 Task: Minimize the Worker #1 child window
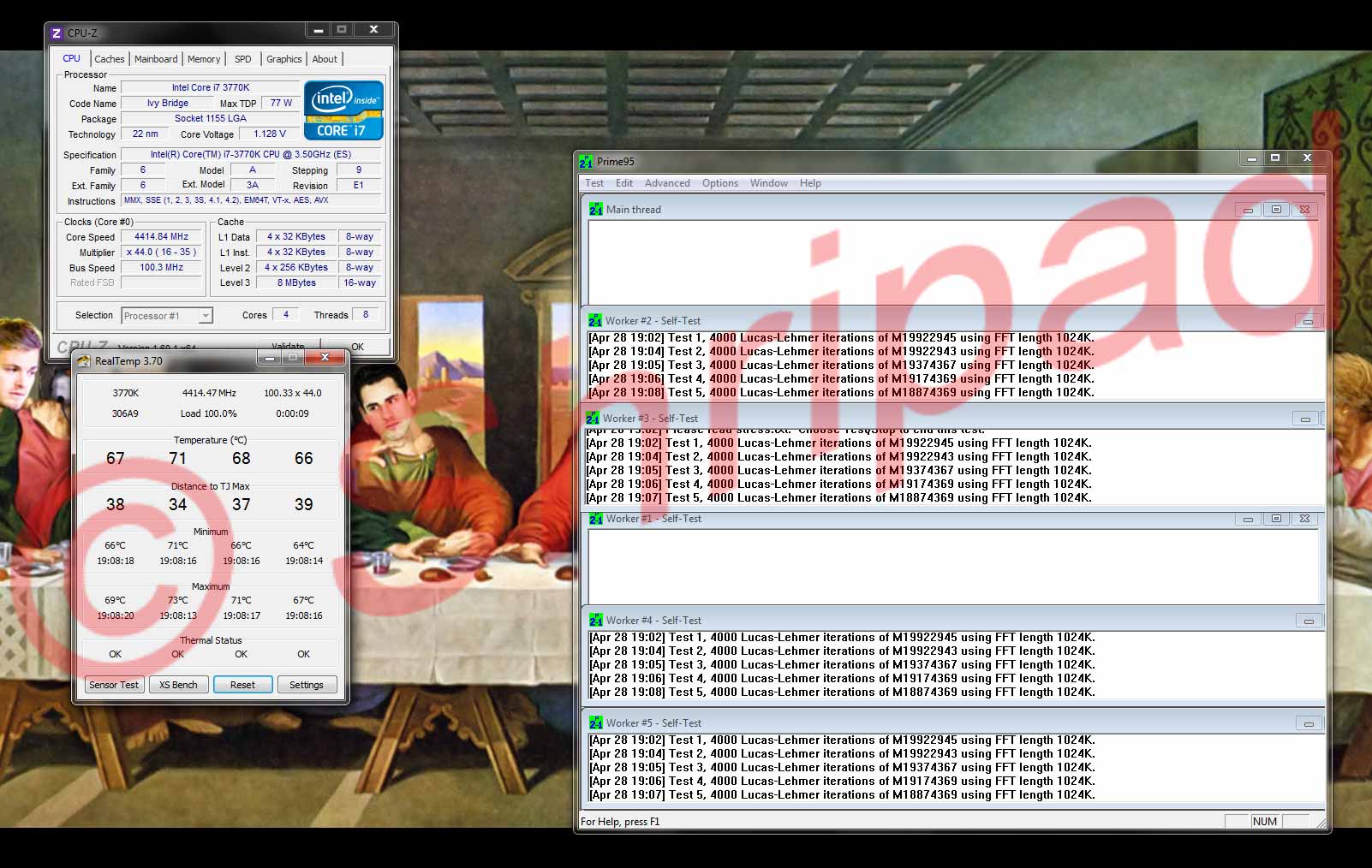pyautogui.click(x=1248, y=519)
